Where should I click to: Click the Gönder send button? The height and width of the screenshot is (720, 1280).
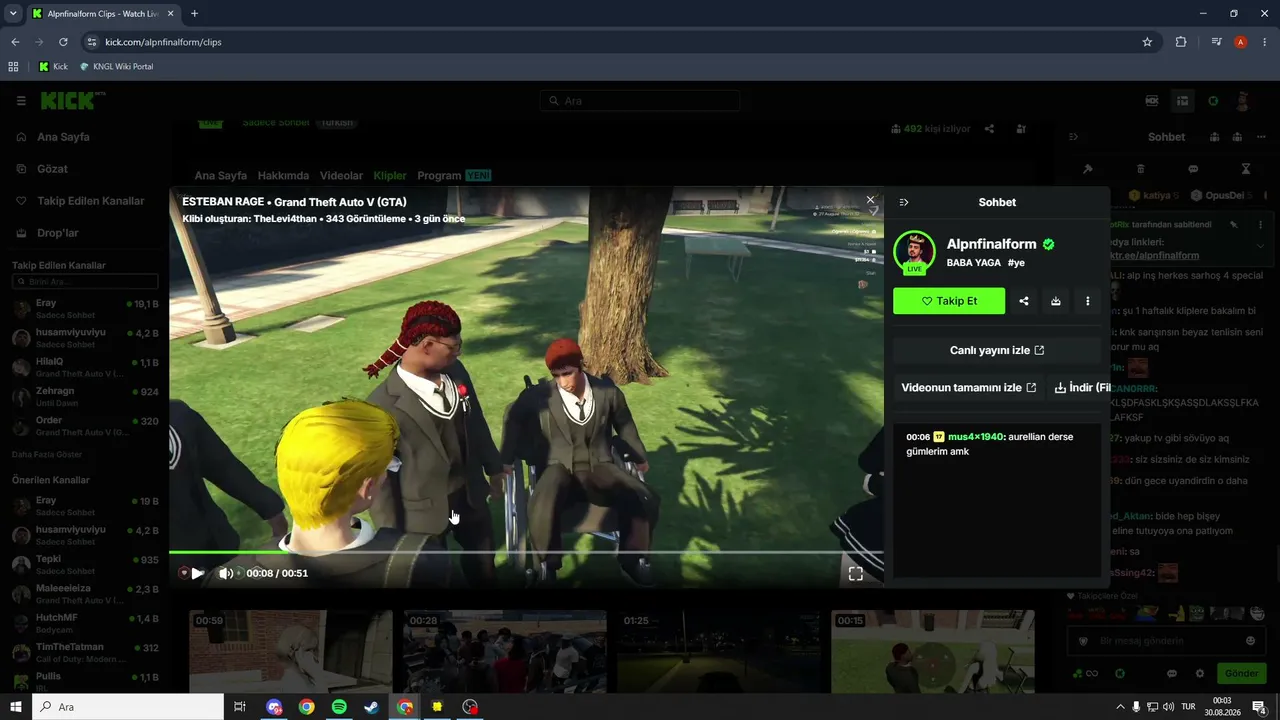pyautogui.click(x=1241, y=673)
